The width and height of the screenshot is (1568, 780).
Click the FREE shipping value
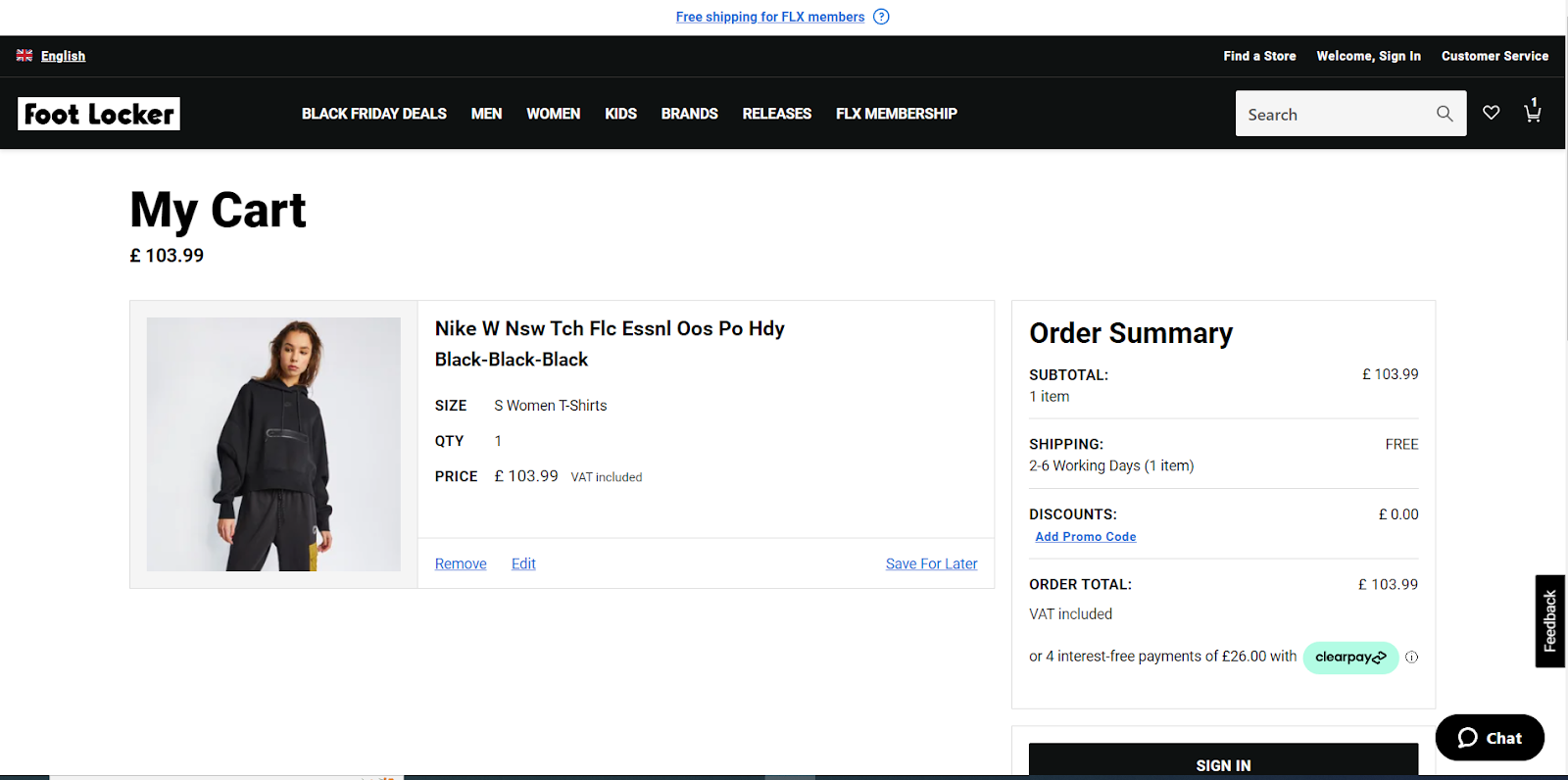click(x=1401, y=444)
